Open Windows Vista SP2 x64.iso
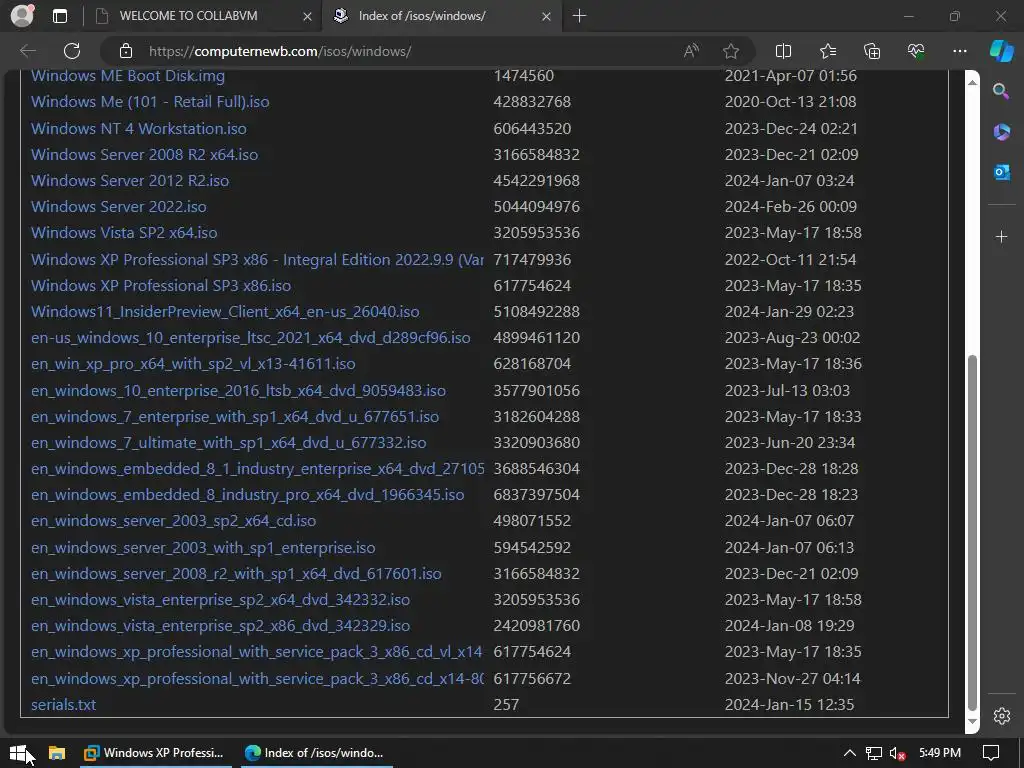Image resolution: width=1024 pixels, height=768 pixels. click(124, 233)
